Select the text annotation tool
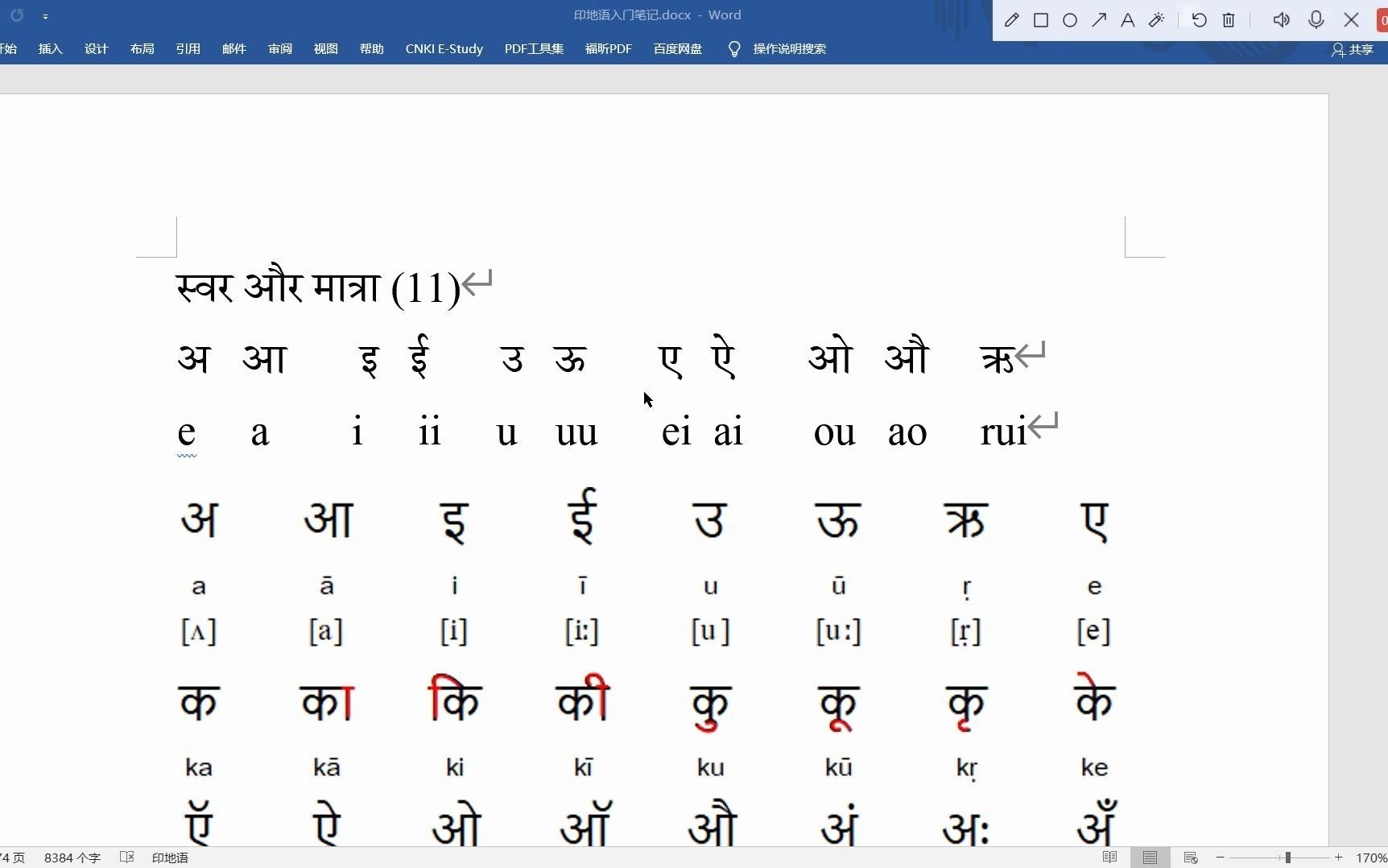 [x=1128, y=20]
